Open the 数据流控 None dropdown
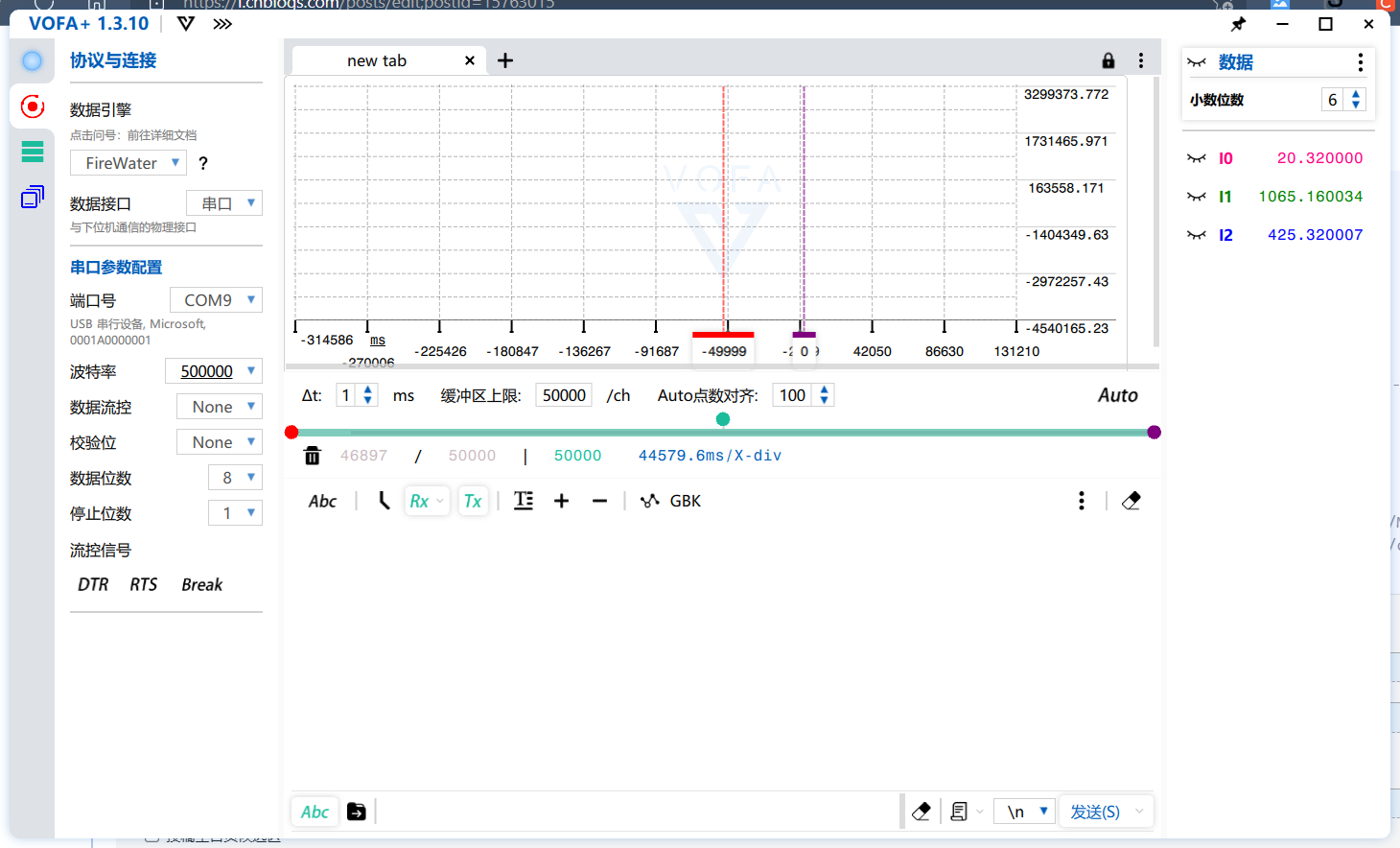1400x848 pixels. [220, 407]
